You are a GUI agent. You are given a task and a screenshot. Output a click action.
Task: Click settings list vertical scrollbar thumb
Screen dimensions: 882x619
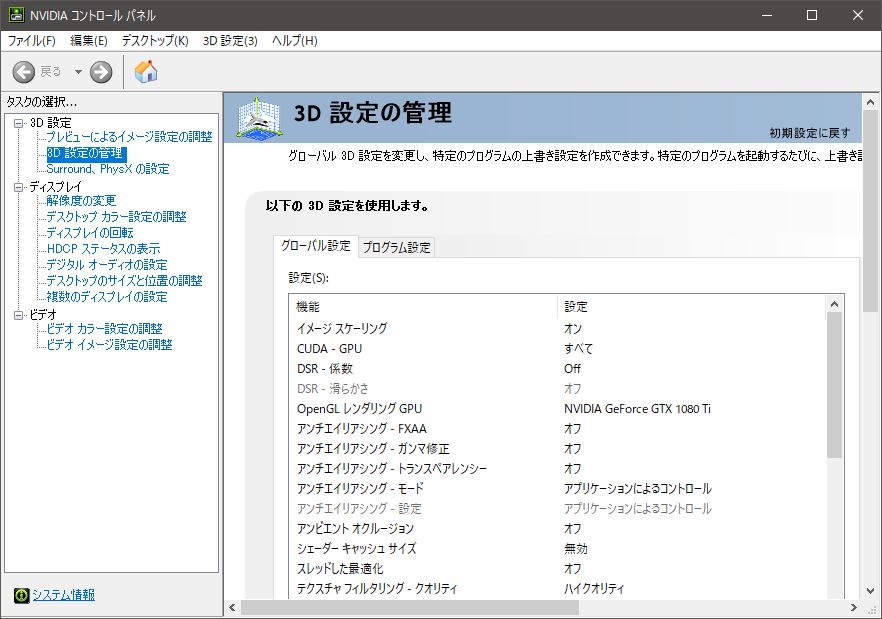coord(834,385)
